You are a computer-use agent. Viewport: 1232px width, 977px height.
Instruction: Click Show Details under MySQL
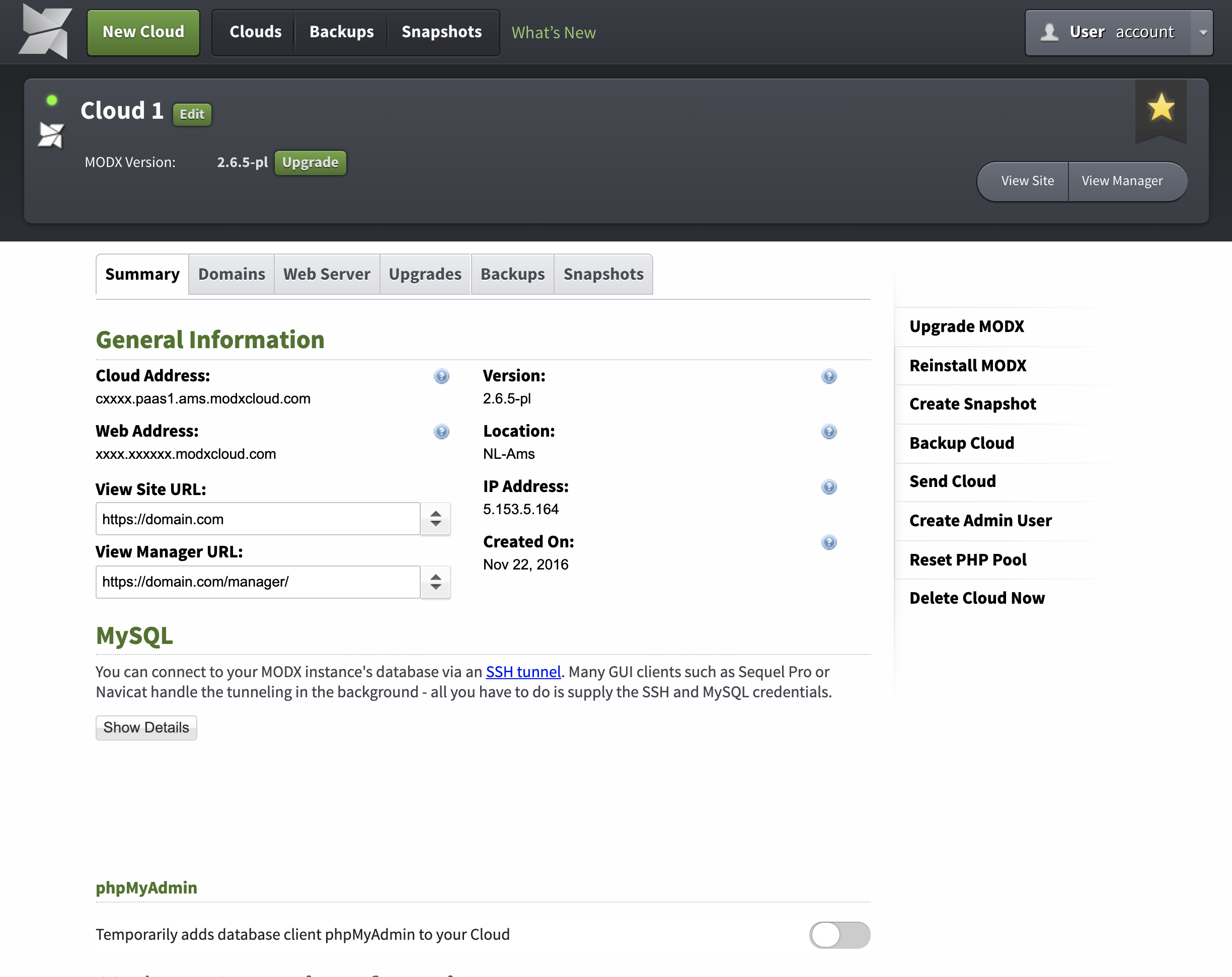[146, 728]
